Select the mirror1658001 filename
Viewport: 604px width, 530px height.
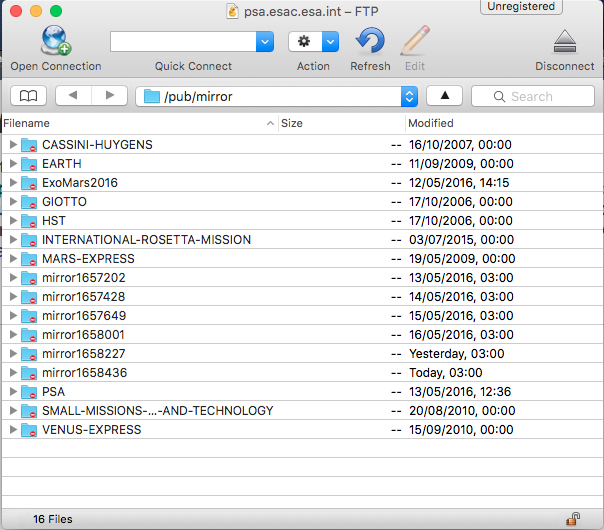coord(83,335)
